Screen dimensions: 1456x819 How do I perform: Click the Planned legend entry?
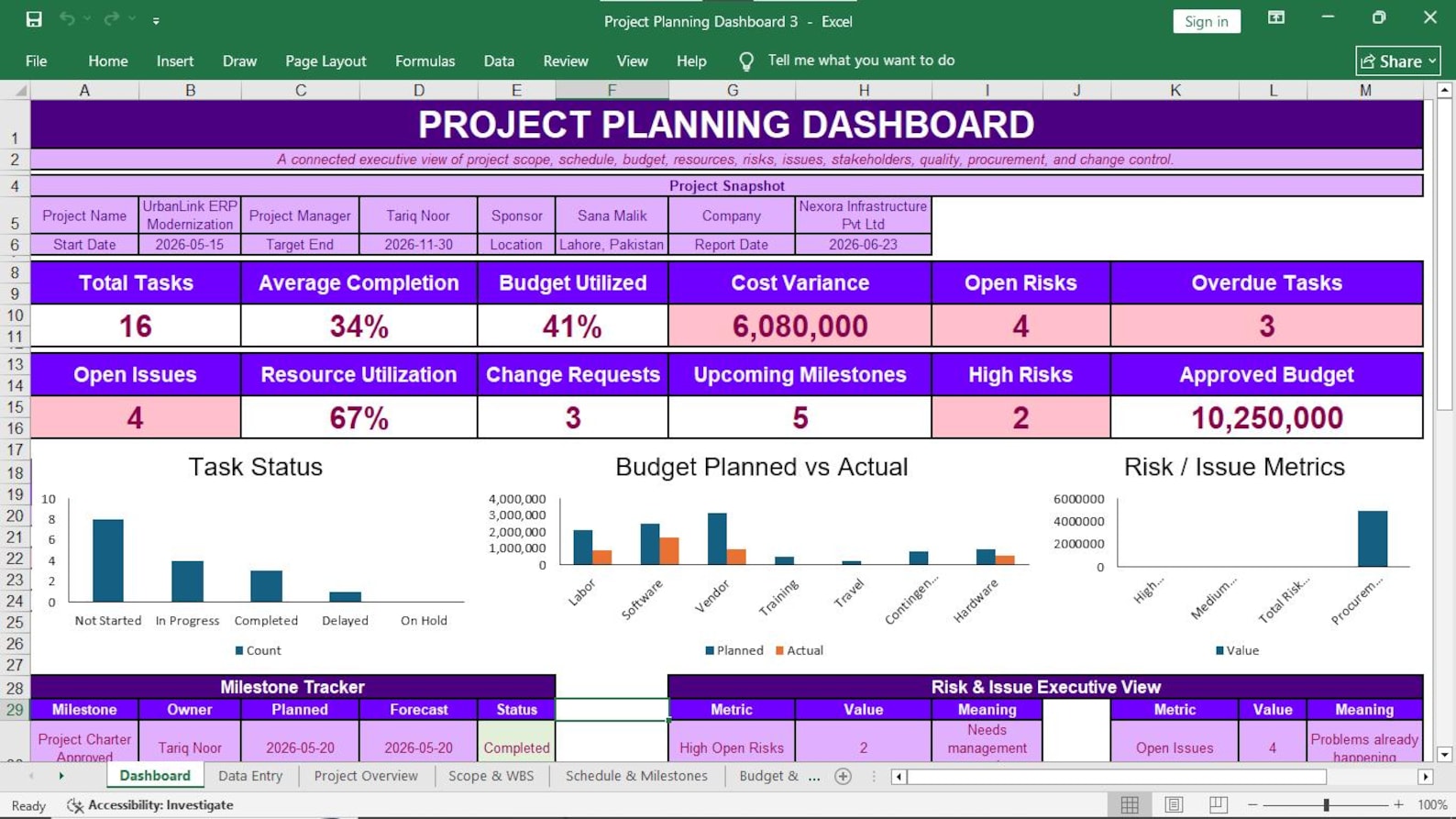[x=734, y=650]
